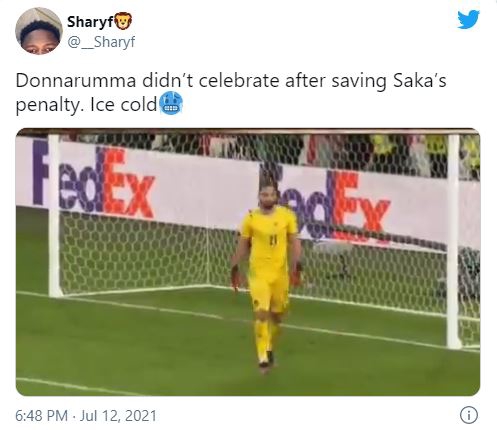This screenshot has width=497, height=430.
Task: Click the lion emoji beside Sharyf
Action: tap(123, 21)
